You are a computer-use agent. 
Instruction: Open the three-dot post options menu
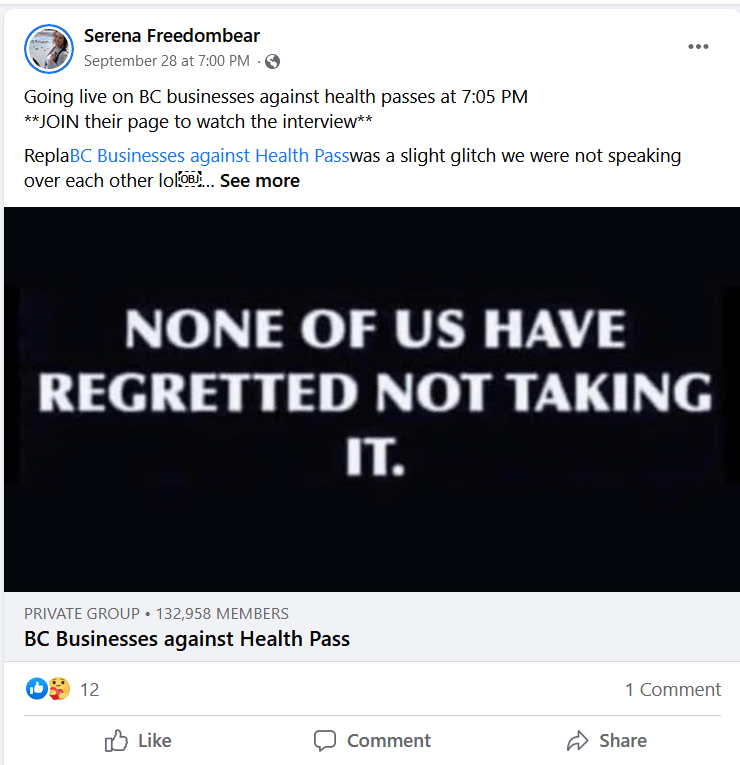point(698,47)
